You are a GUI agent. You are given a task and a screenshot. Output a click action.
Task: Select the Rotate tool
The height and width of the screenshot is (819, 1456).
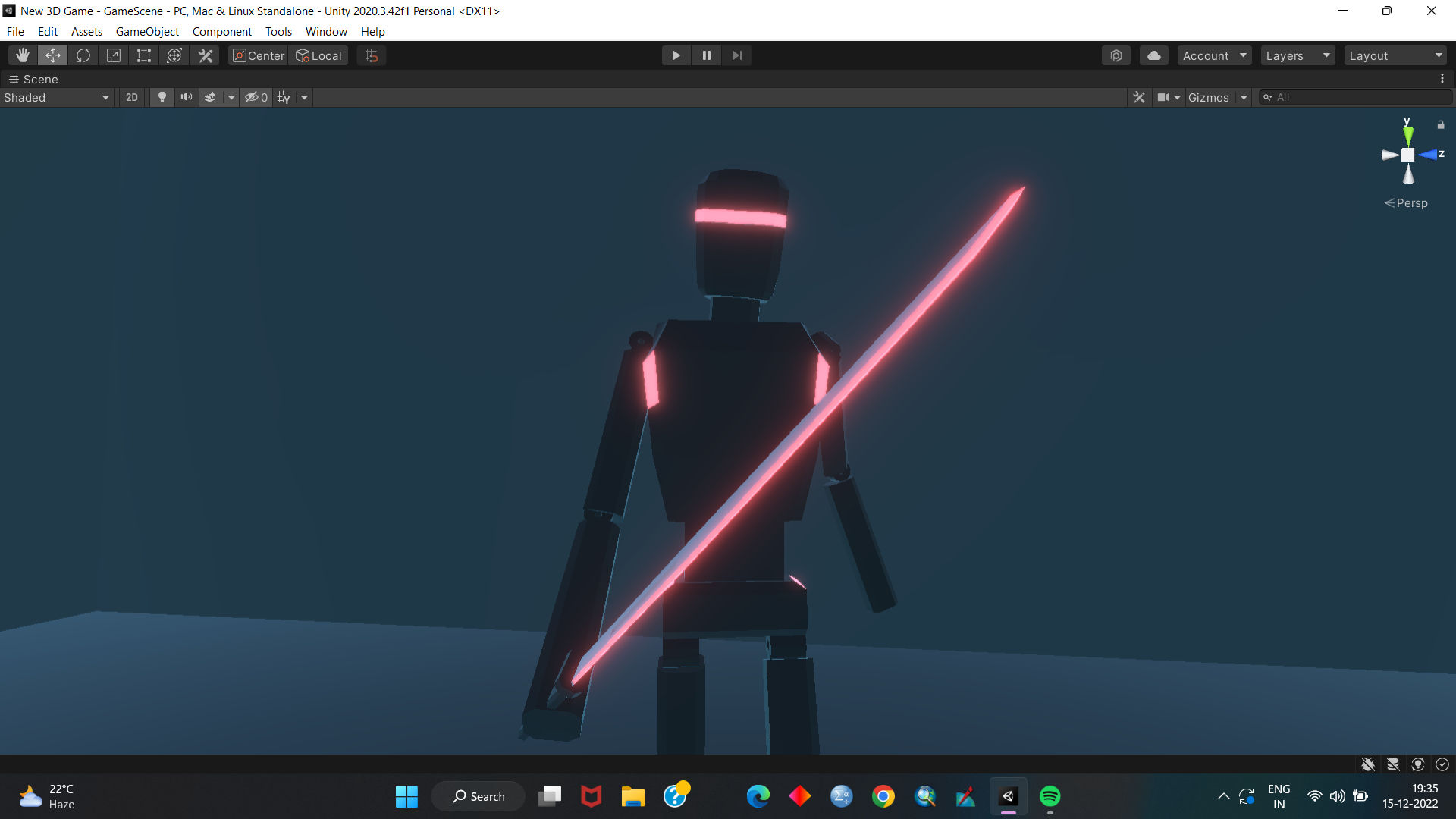click(83, 55)
